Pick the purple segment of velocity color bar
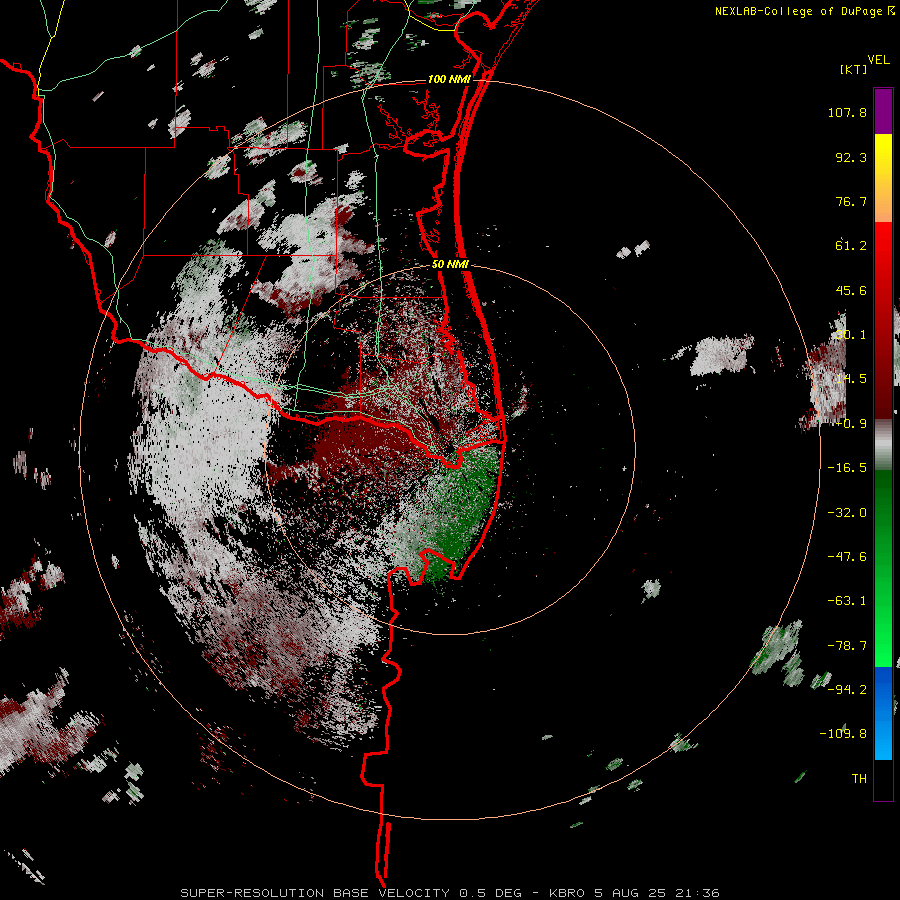900x900 pixels. 883,111
